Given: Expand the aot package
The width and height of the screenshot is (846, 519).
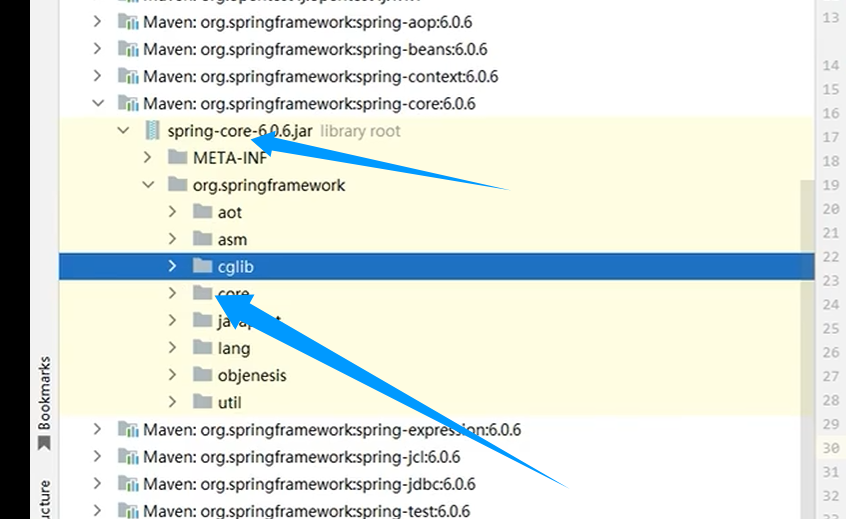Looking at the screenshot, I should 173,211.
